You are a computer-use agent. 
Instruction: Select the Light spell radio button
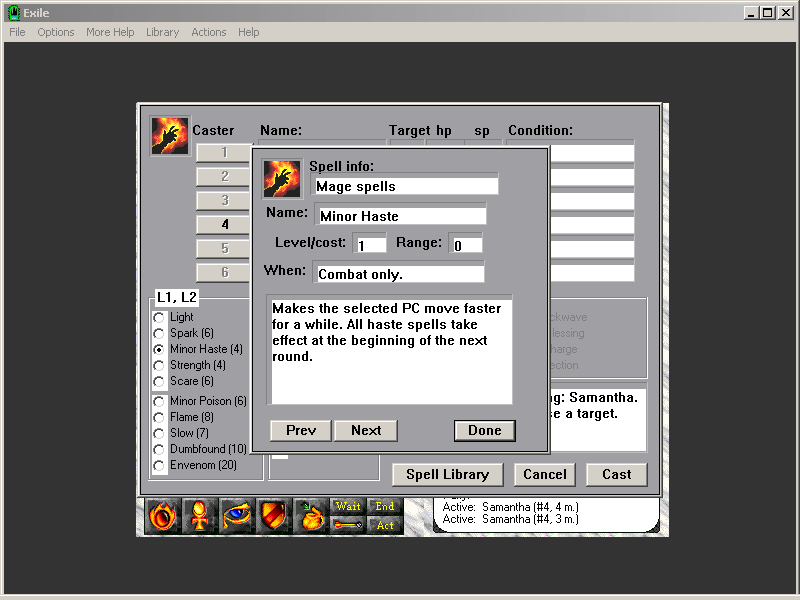coord(159,317)
